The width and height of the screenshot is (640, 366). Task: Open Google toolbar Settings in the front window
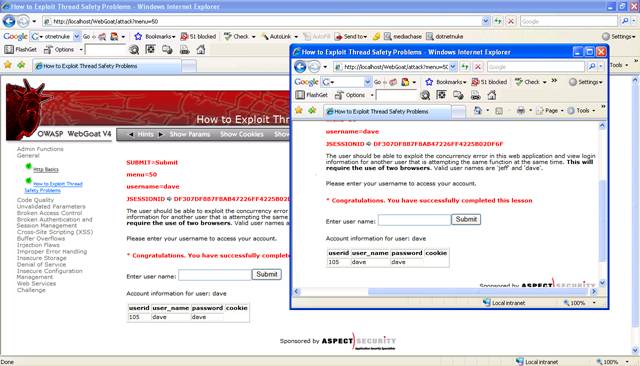[x=586, y=82]
